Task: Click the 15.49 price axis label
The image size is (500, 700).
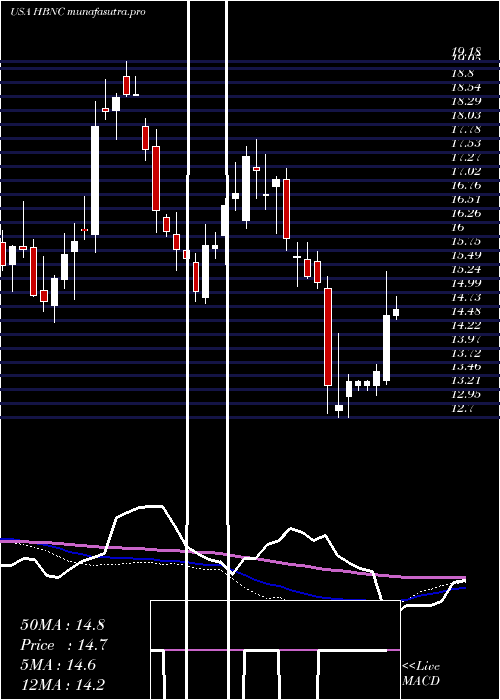Action: (x=466, y=255)
